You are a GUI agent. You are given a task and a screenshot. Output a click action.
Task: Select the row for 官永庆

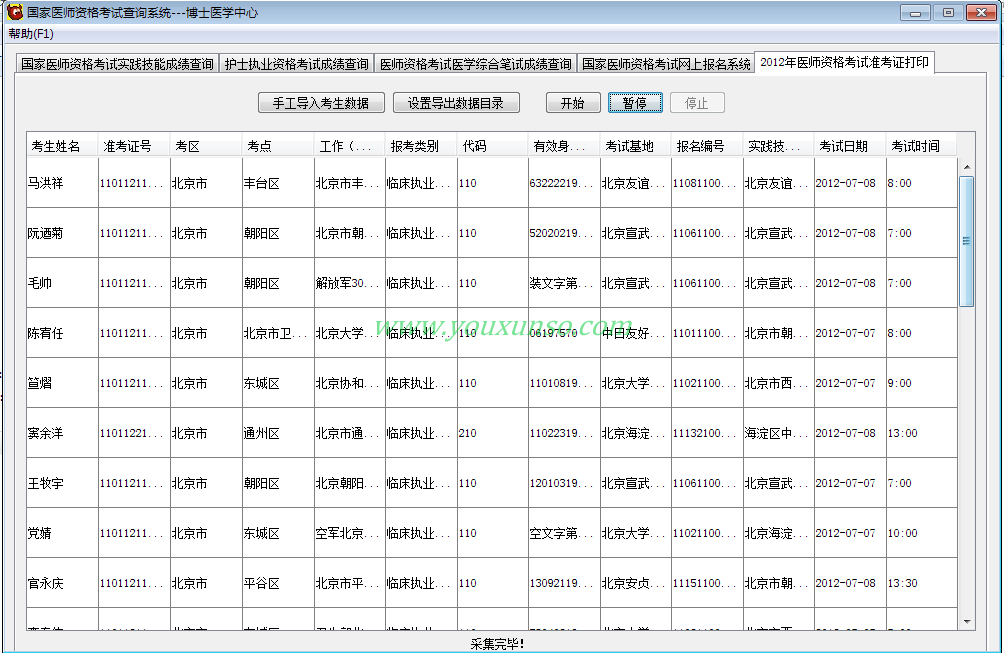point(492,583)
